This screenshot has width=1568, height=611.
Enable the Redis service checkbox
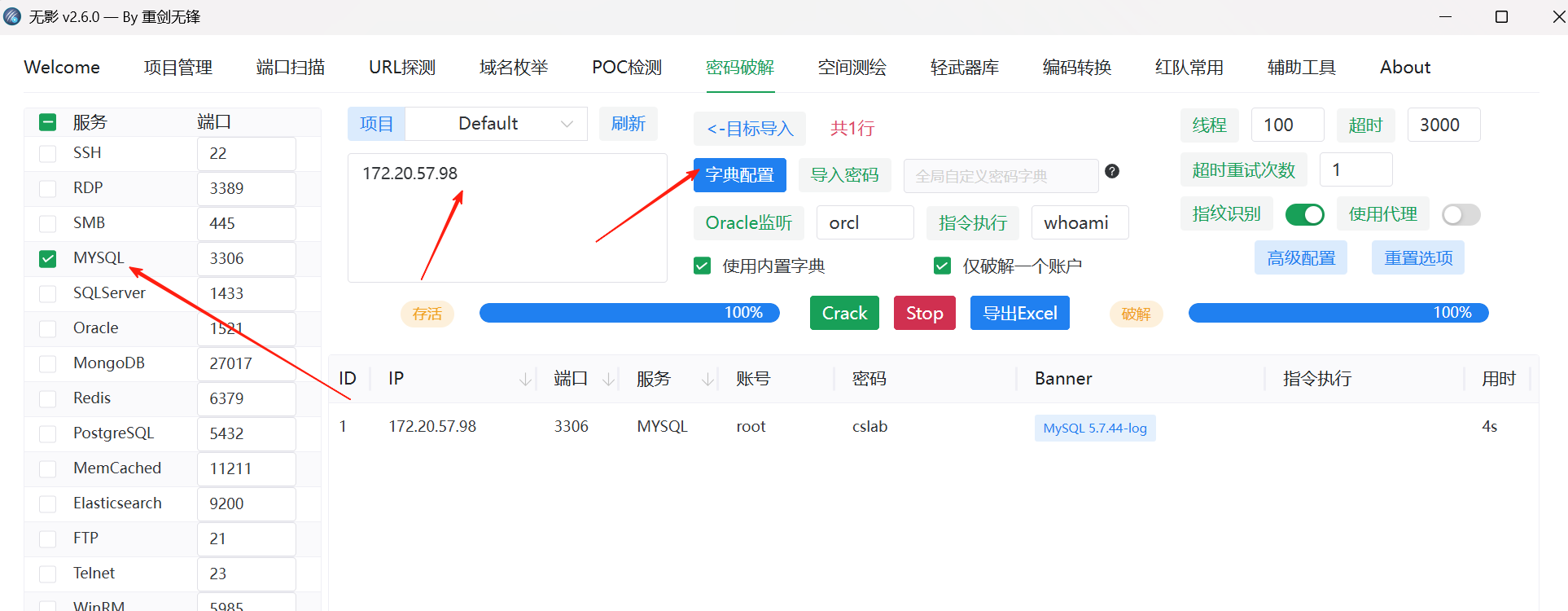(48, 399)
